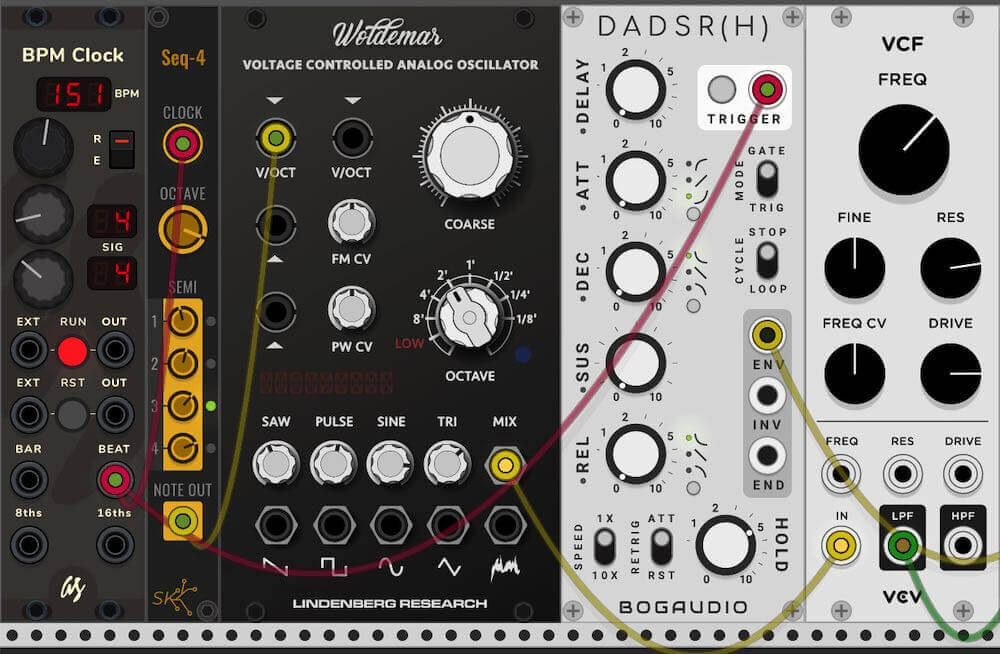The height and width of the screenshot is (654, 1000).
Task: Click the VCF FINE knob
Action: pyautogui.click(x=855, y=268)
